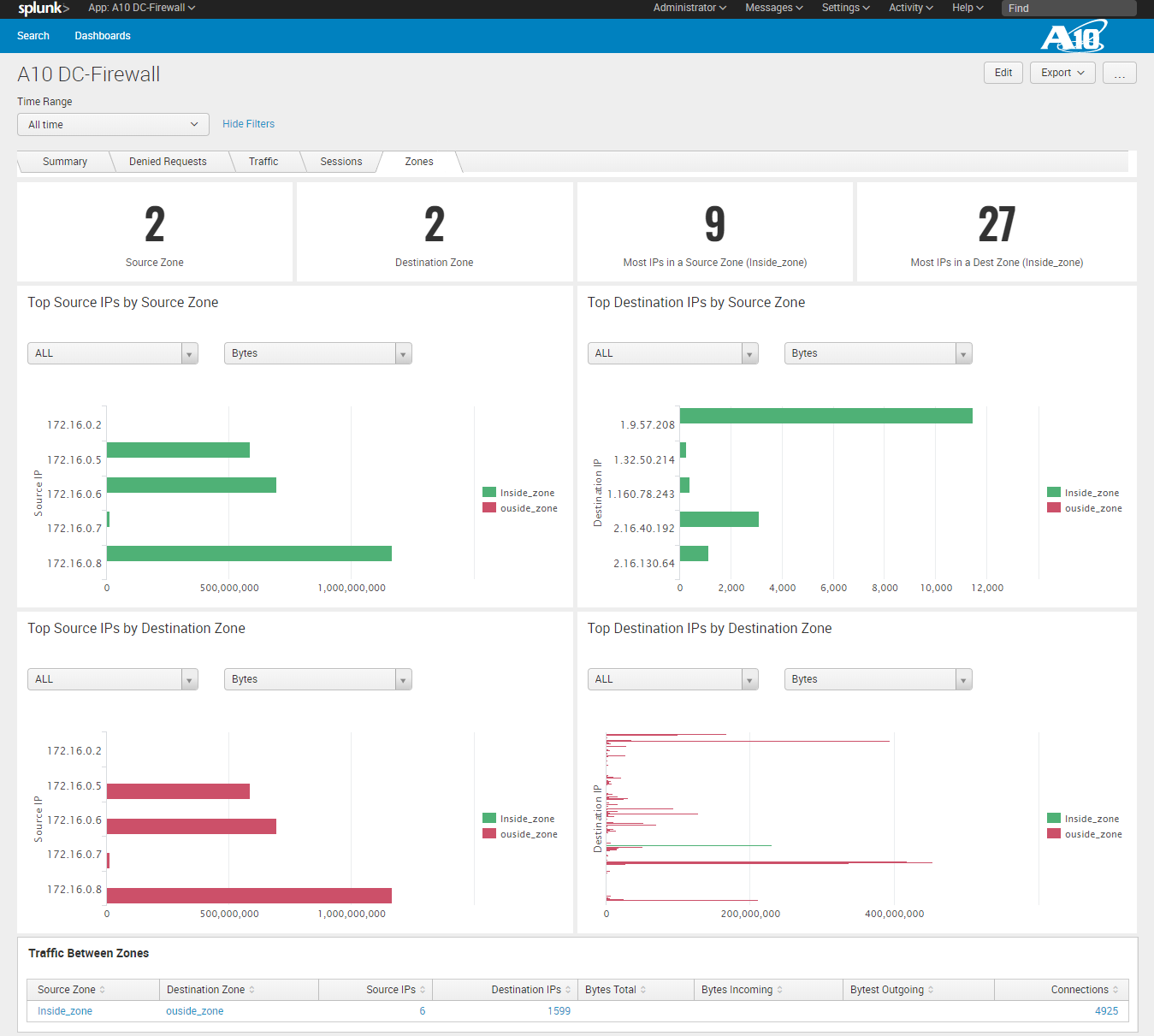Open zone selector in Top Source IPs by Source Zone
The height and width of the screenshot is (1036, 1154).
click(113, 353)
